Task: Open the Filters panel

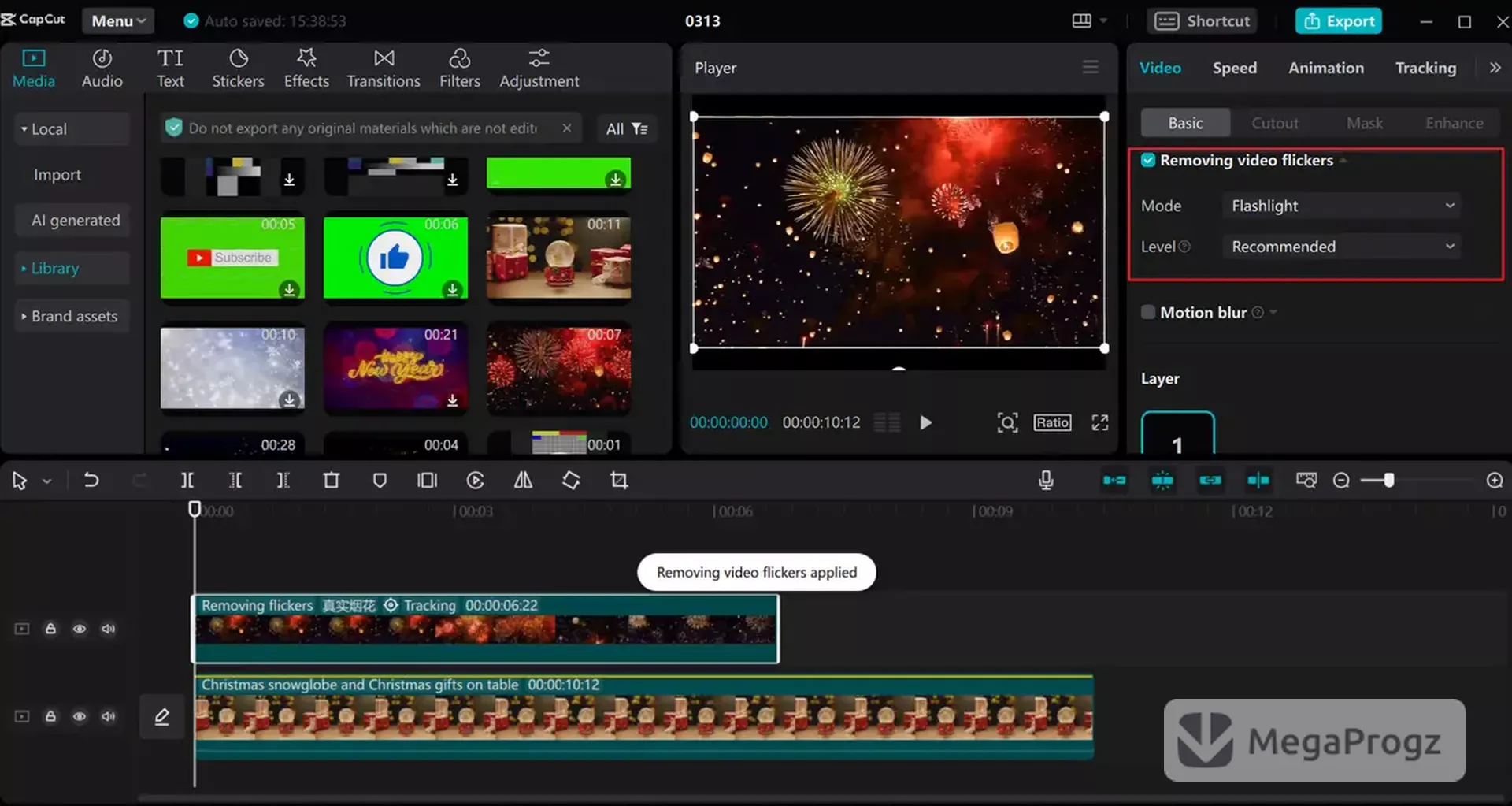Action: pos(460,69)
